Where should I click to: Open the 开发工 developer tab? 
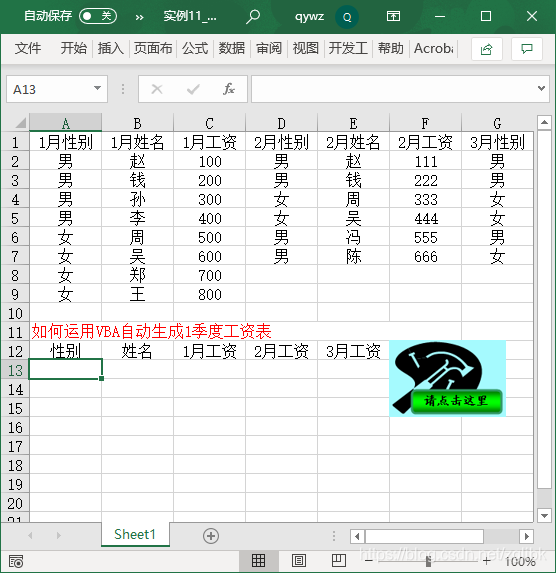click(348, 48)
